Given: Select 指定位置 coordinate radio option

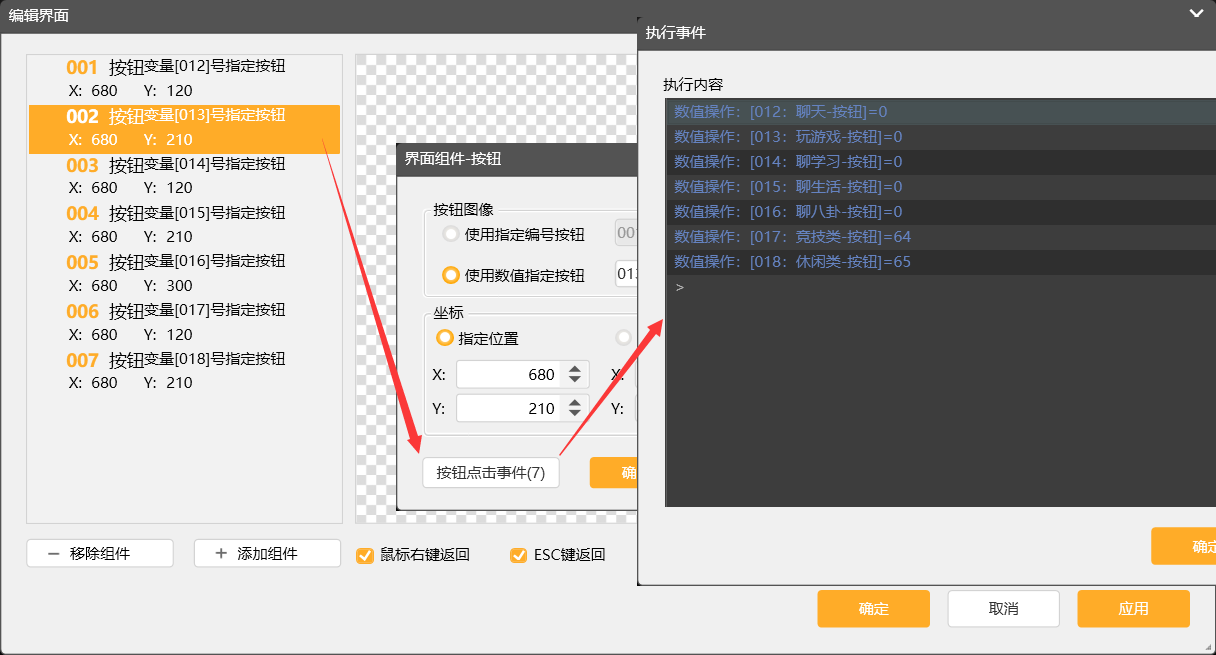Looking at the screenshot, I should 445,338.
